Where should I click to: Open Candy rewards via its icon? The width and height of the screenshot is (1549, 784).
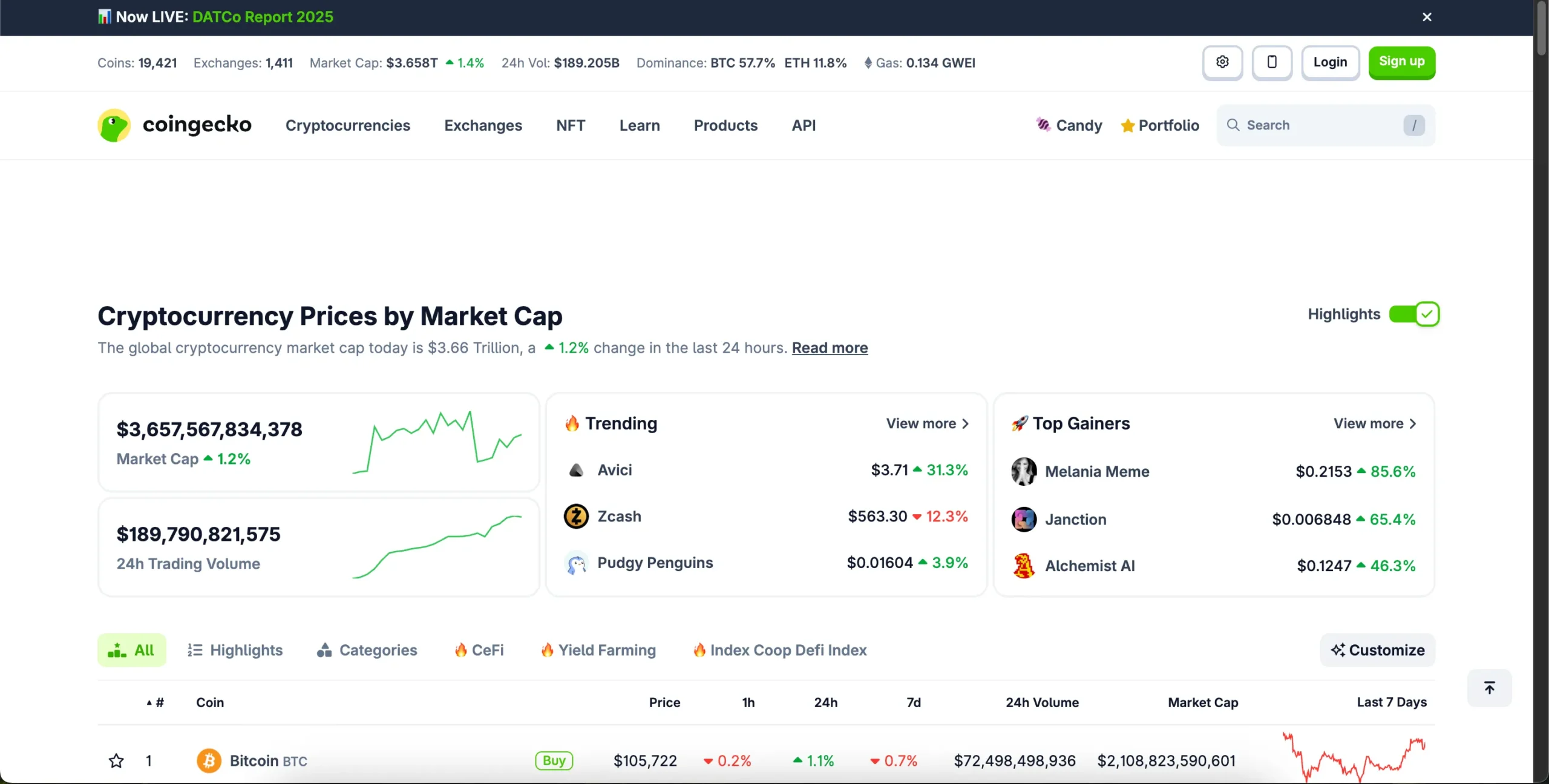1042,125
